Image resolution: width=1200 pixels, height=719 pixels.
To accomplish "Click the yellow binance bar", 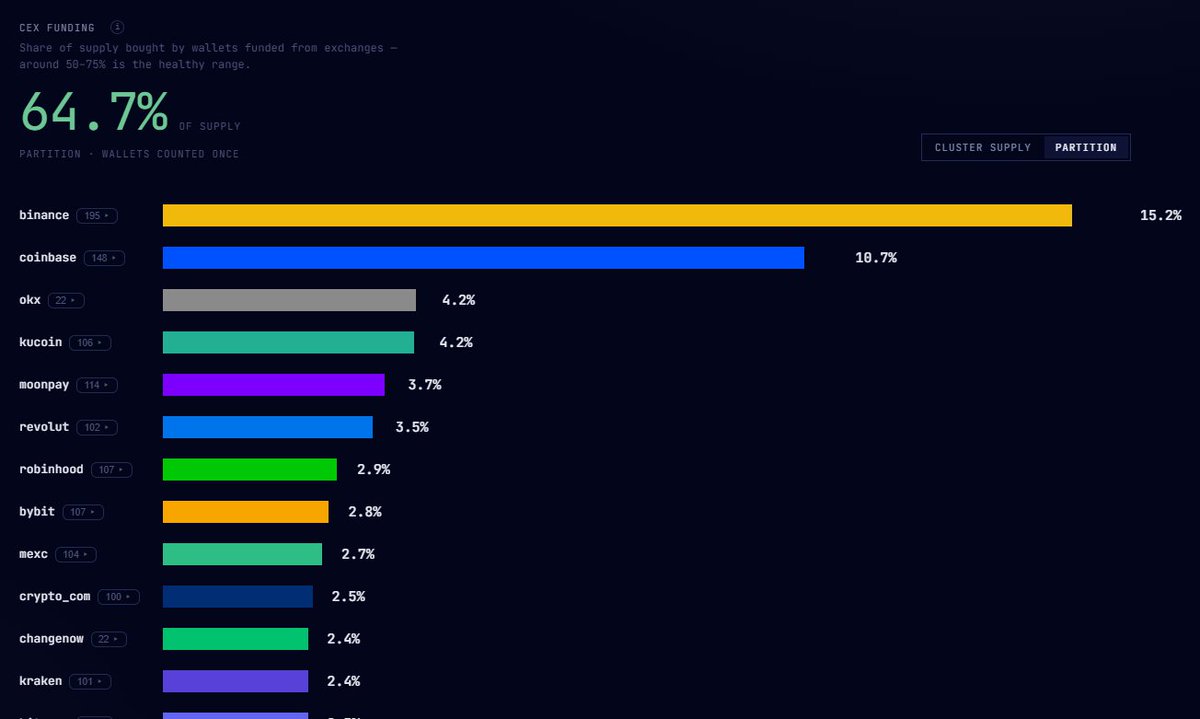I will coord(617,216).
